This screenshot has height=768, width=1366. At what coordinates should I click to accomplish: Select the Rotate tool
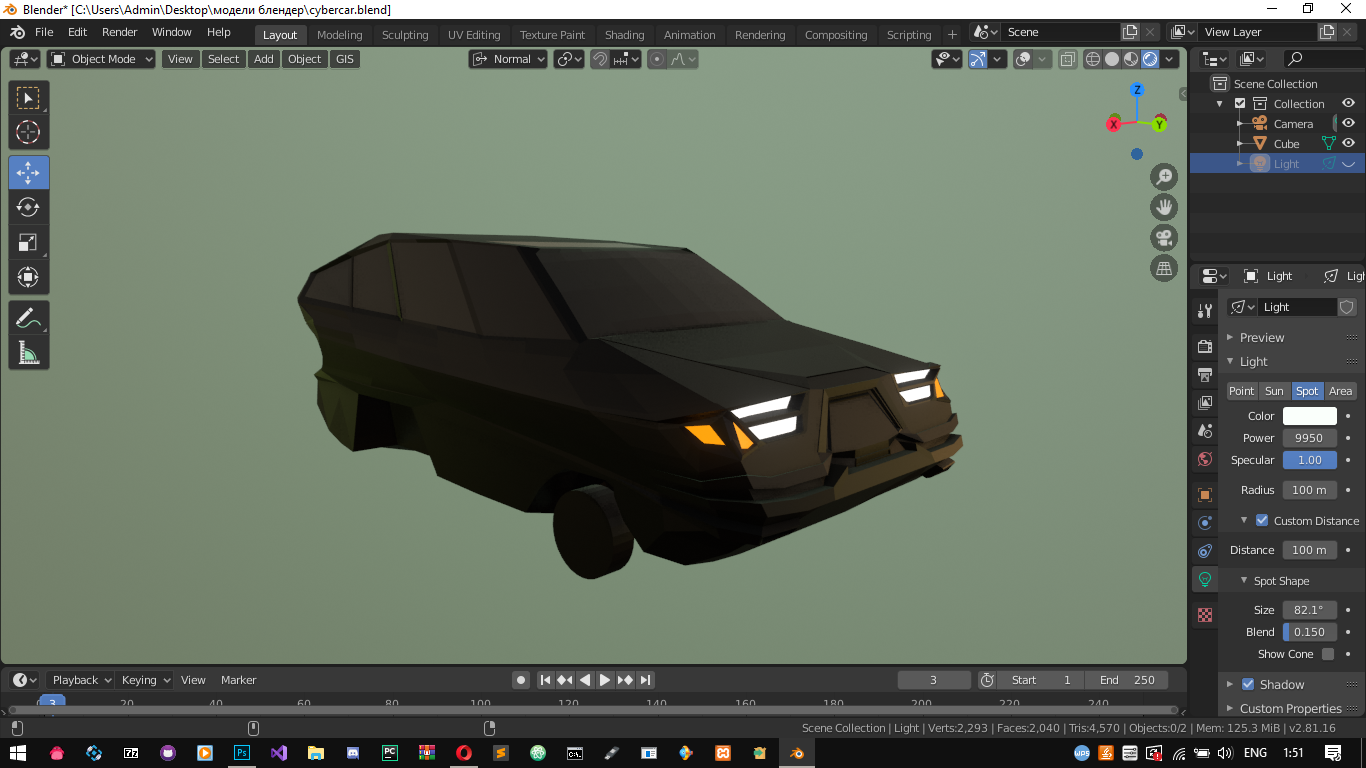(28, 207)
